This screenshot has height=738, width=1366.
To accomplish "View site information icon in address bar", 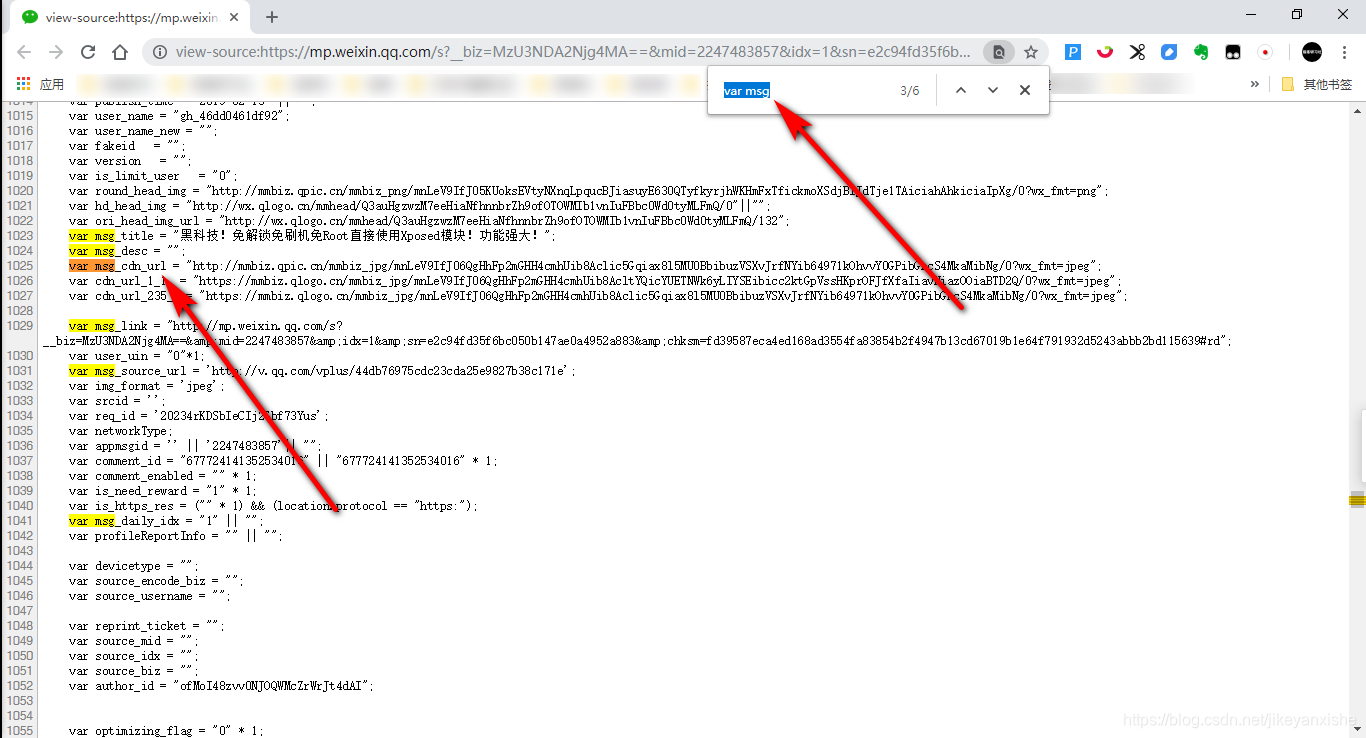I will point(159,52).
